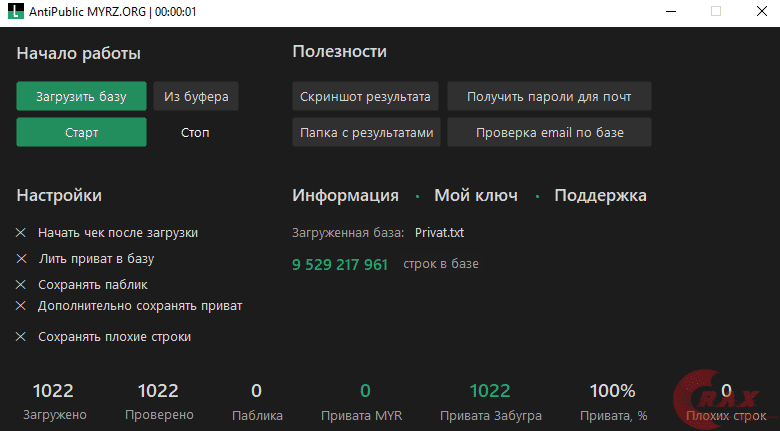
Task: Click the 100% Привата percentage
Action: (612, 391)
